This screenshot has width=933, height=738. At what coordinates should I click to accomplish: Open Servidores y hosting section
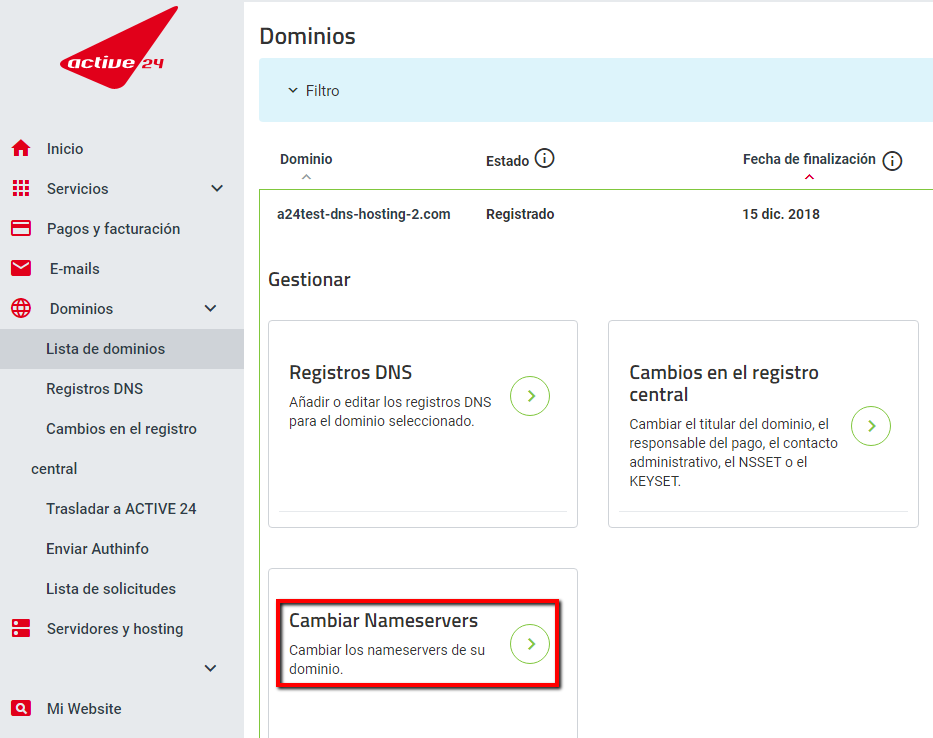pyautogui.click(x=115, y=628)
